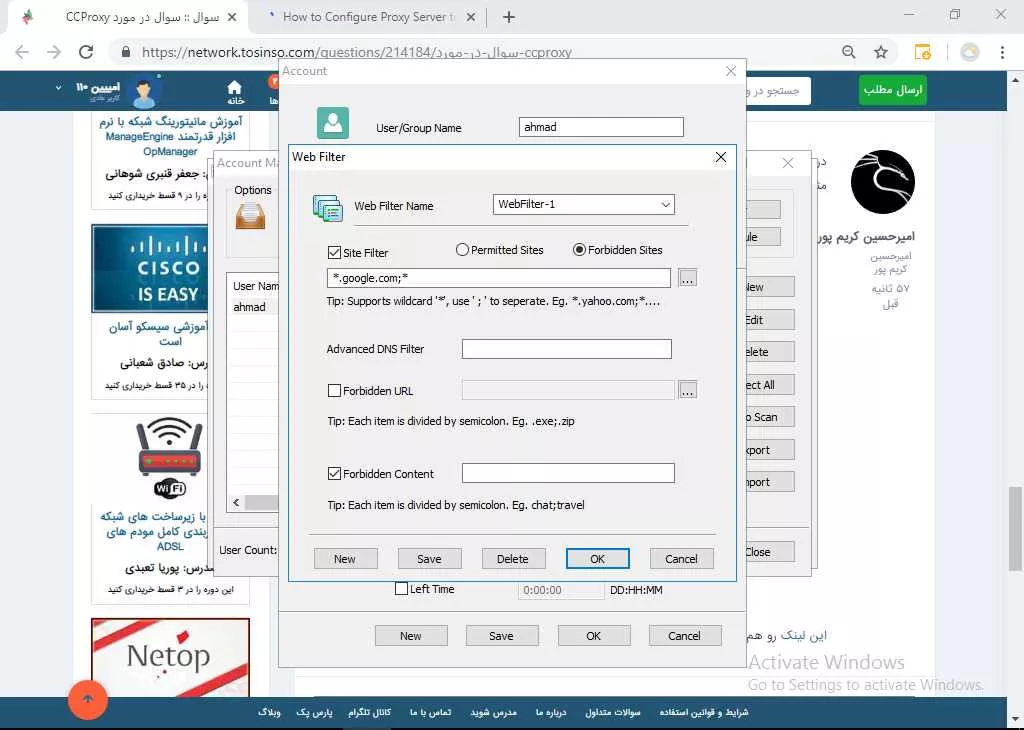Image resolution: width=1024 pixels, height=730 pixels.
Task: Uncheck the Site Filter checkbox
Action: tap(334, 253)
